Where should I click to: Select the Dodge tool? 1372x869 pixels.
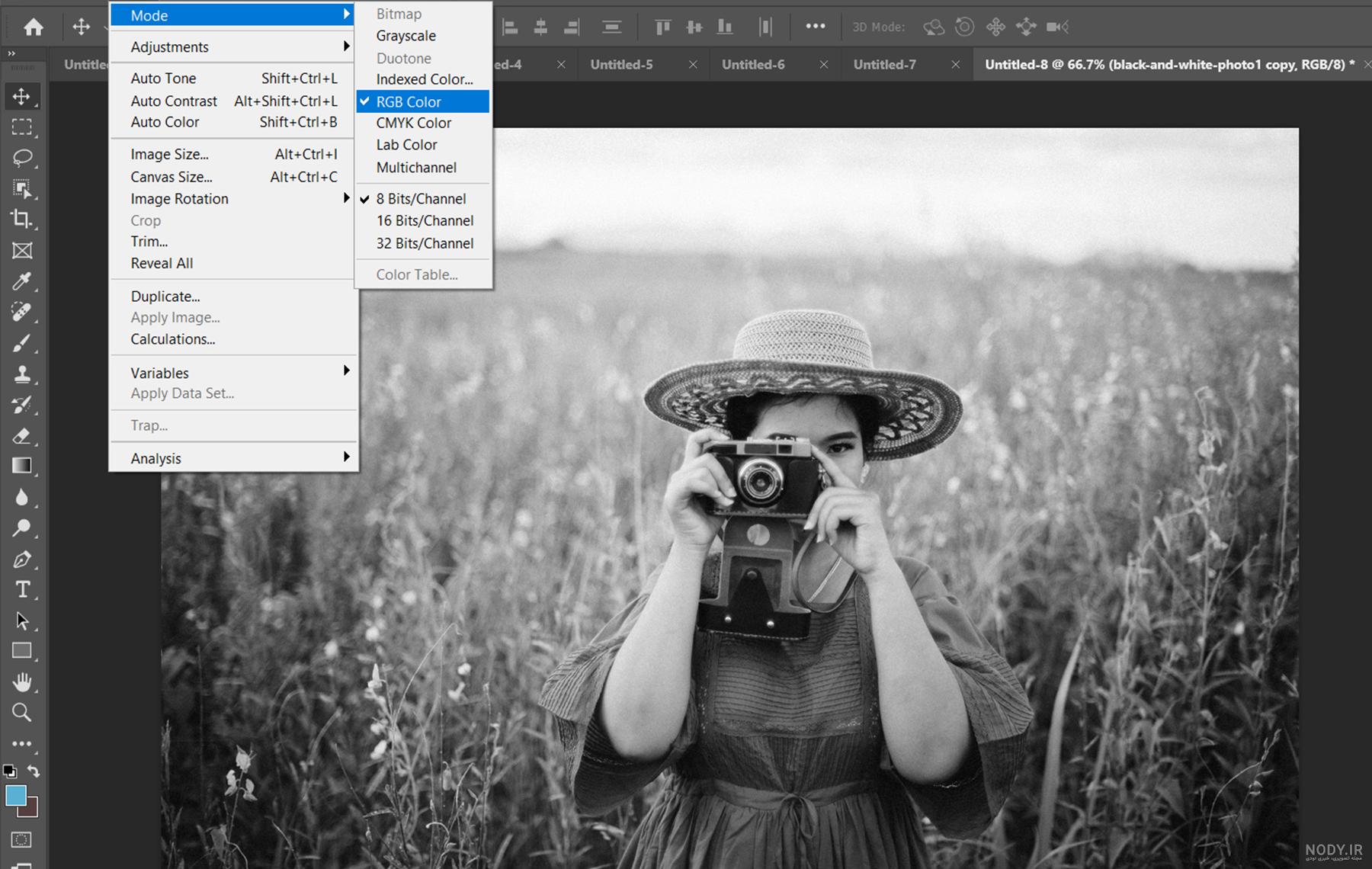pyautogui.click(x=21, y=527)
